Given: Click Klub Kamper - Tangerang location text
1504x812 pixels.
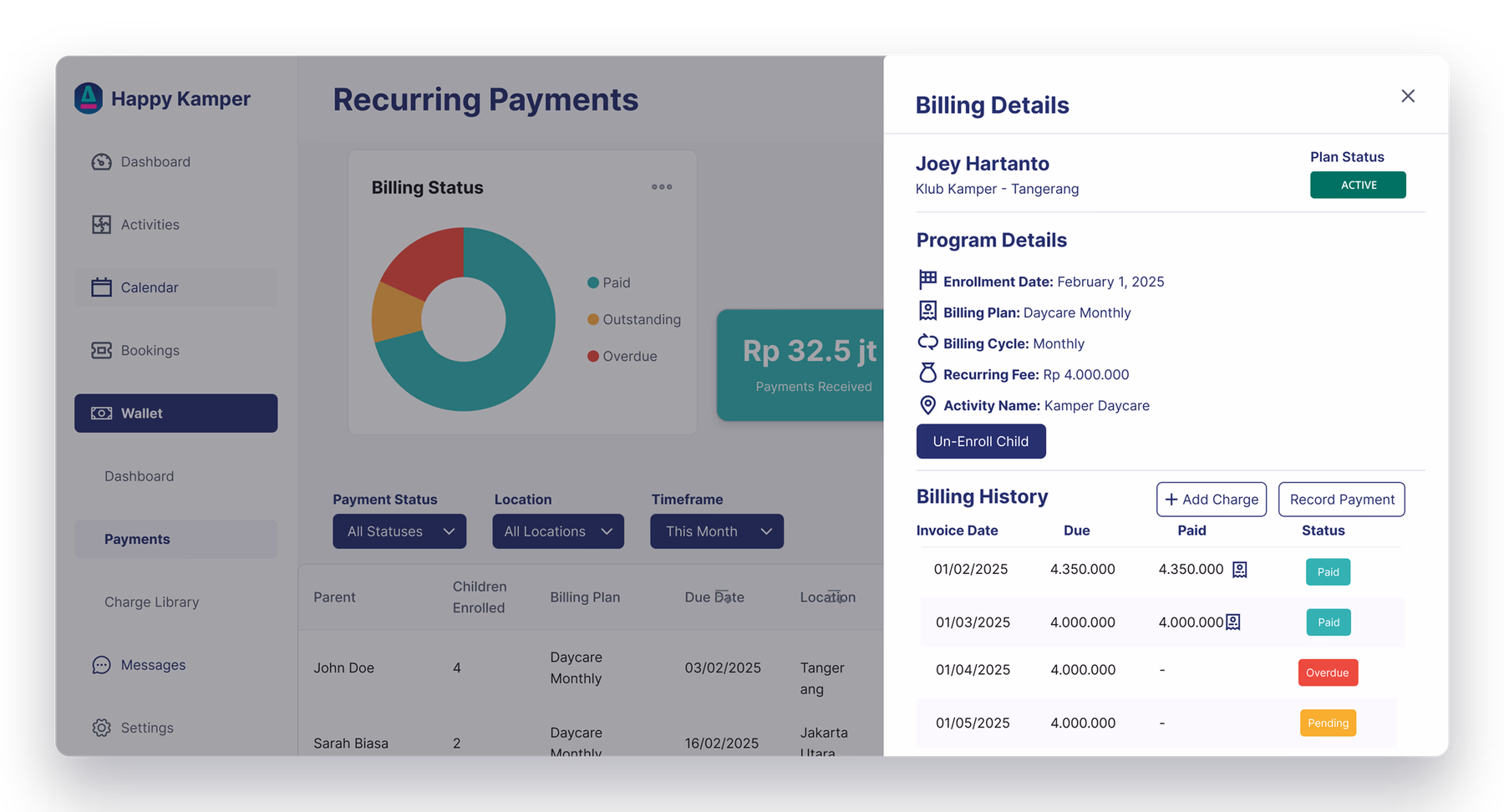Looking at the screenshot, I should 997,189.
